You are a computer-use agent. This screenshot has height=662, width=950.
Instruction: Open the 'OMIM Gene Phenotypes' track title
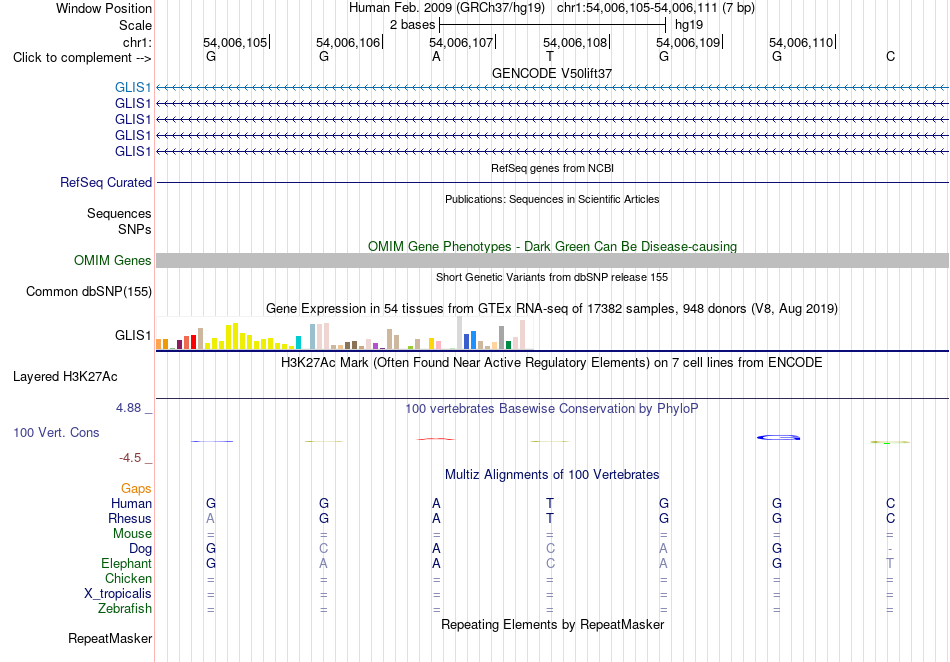pyautogui.click(x=552, y=247)
